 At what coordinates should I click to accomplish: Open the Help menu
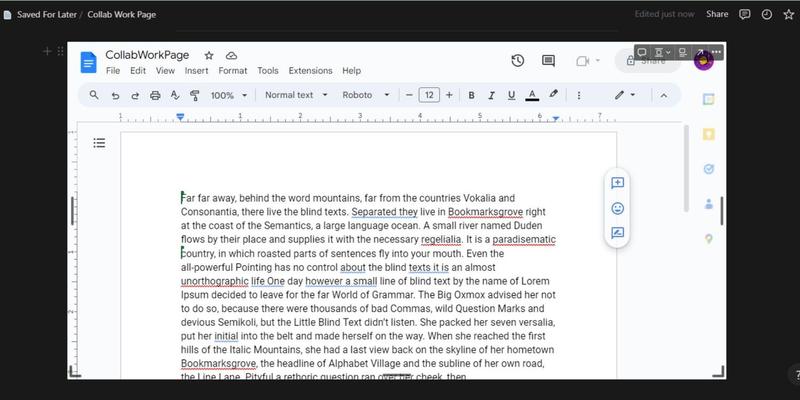pos(352,71)
